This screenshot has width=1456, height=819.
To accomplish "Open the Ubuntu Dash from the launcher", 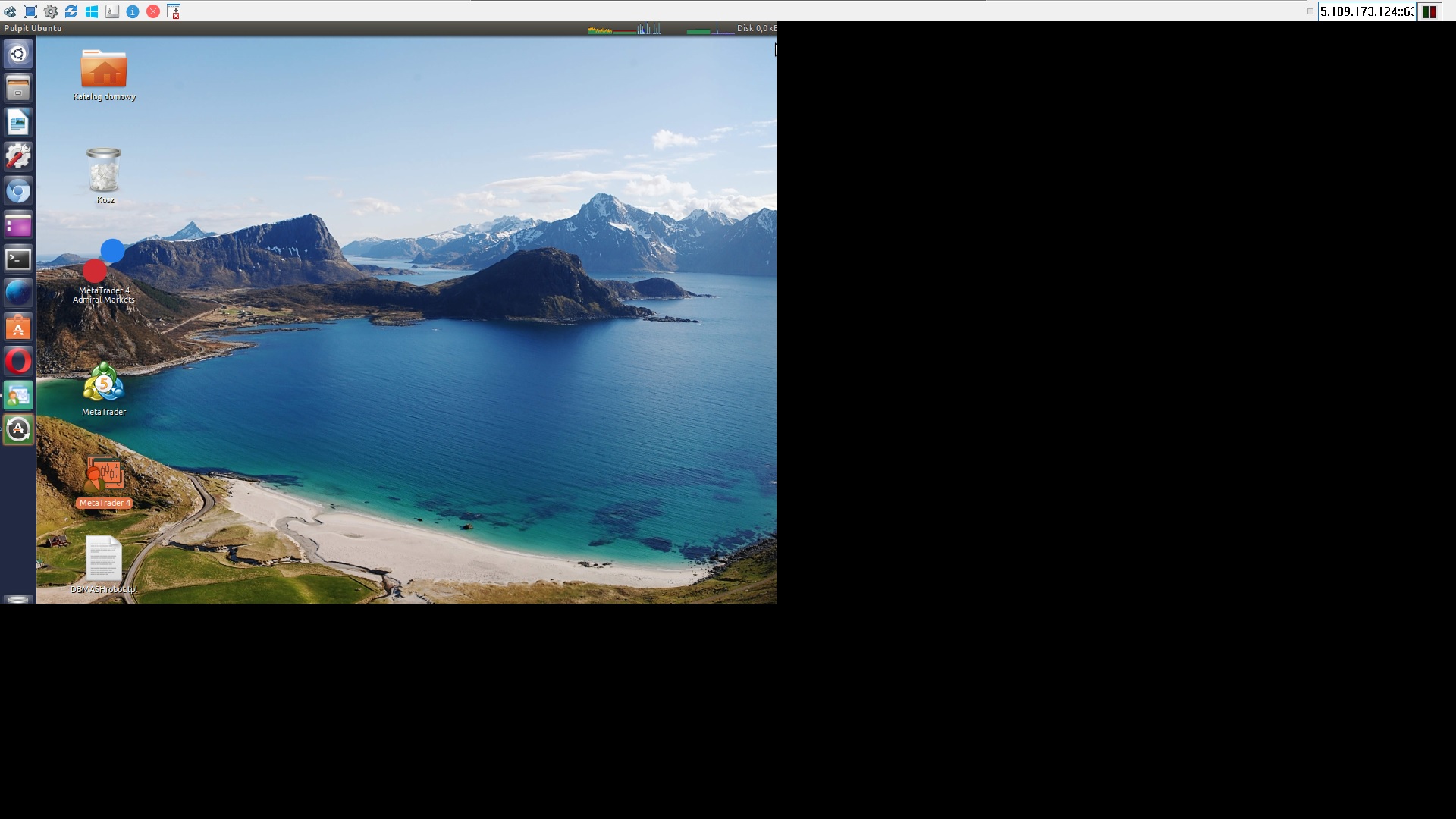I will coord(18,54).
